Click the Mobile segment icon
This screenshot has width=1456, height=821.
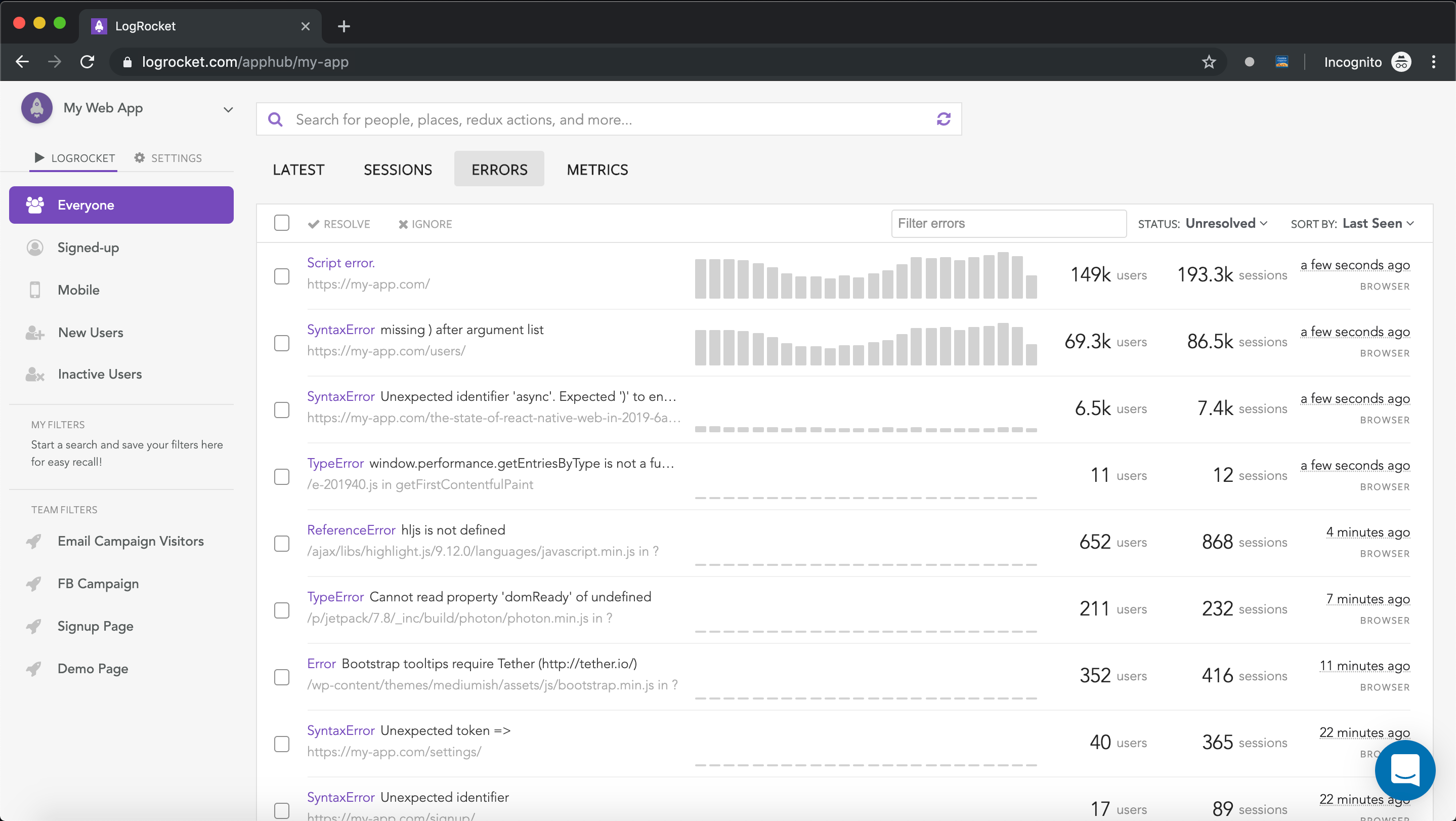(35, 290)
